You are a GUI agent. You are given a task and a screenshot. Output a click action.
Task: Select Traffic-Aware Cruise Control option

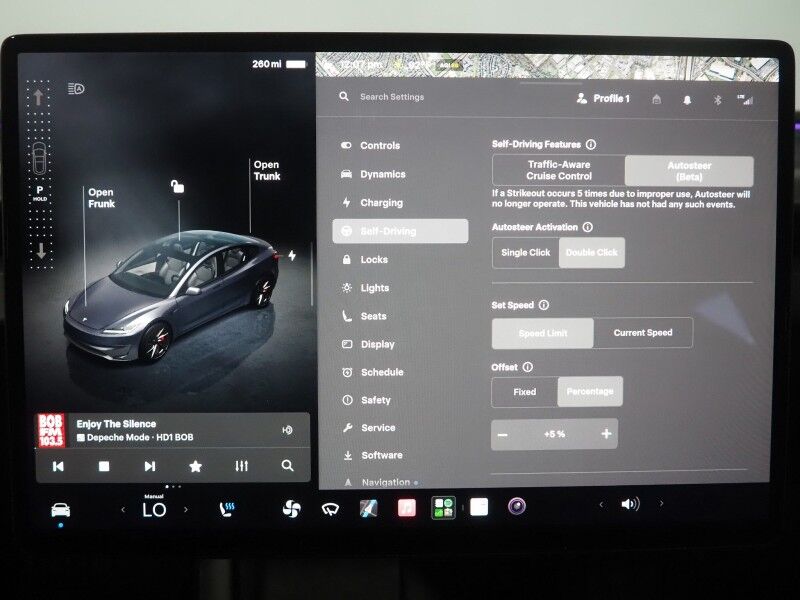[559, 170]
